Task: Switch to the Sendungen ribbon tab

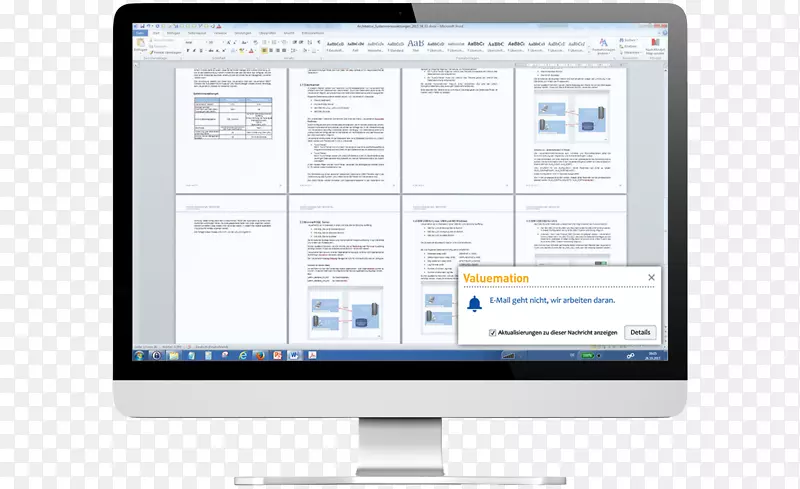Action: coord(243,33)
